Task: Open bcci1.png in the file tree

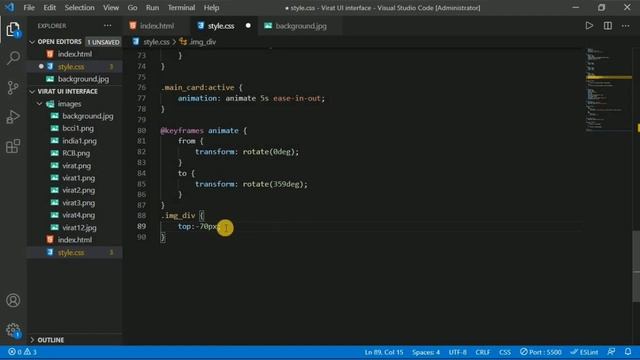Action: click(75, 129)
